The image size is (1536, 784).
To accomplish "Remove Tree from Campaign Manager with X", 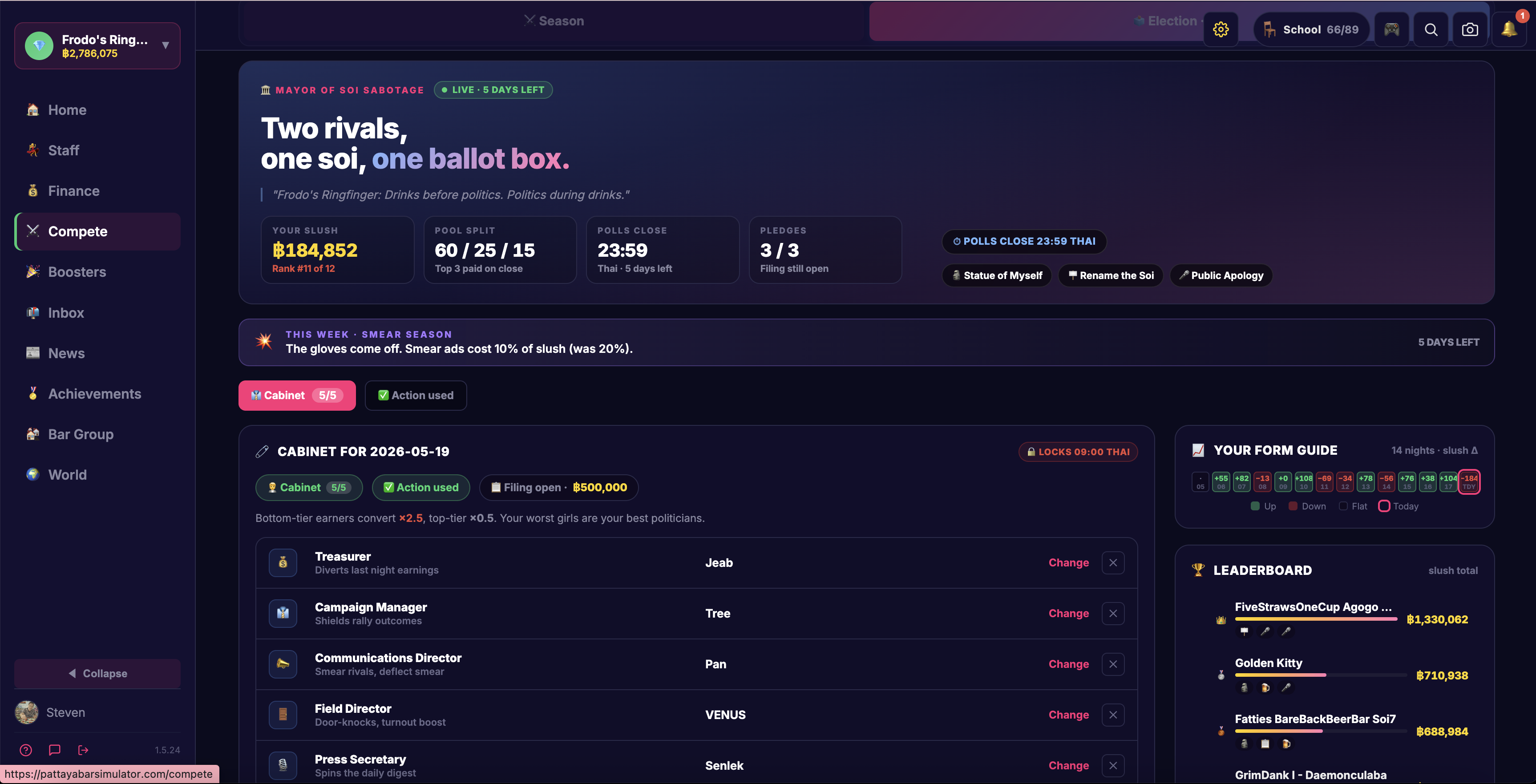I will [x=1113, y=614].
